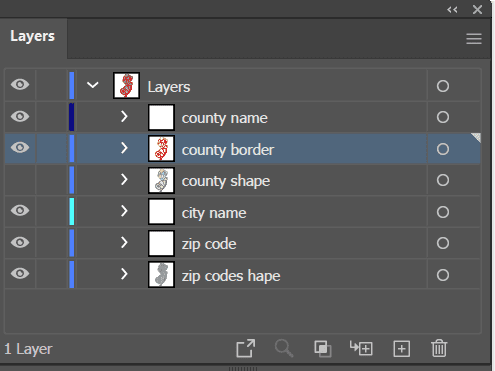The image size is (495, 371).
Task: Click the top-level Layers thumbnail
Action: pyautogui.click(x=126, y=86)
